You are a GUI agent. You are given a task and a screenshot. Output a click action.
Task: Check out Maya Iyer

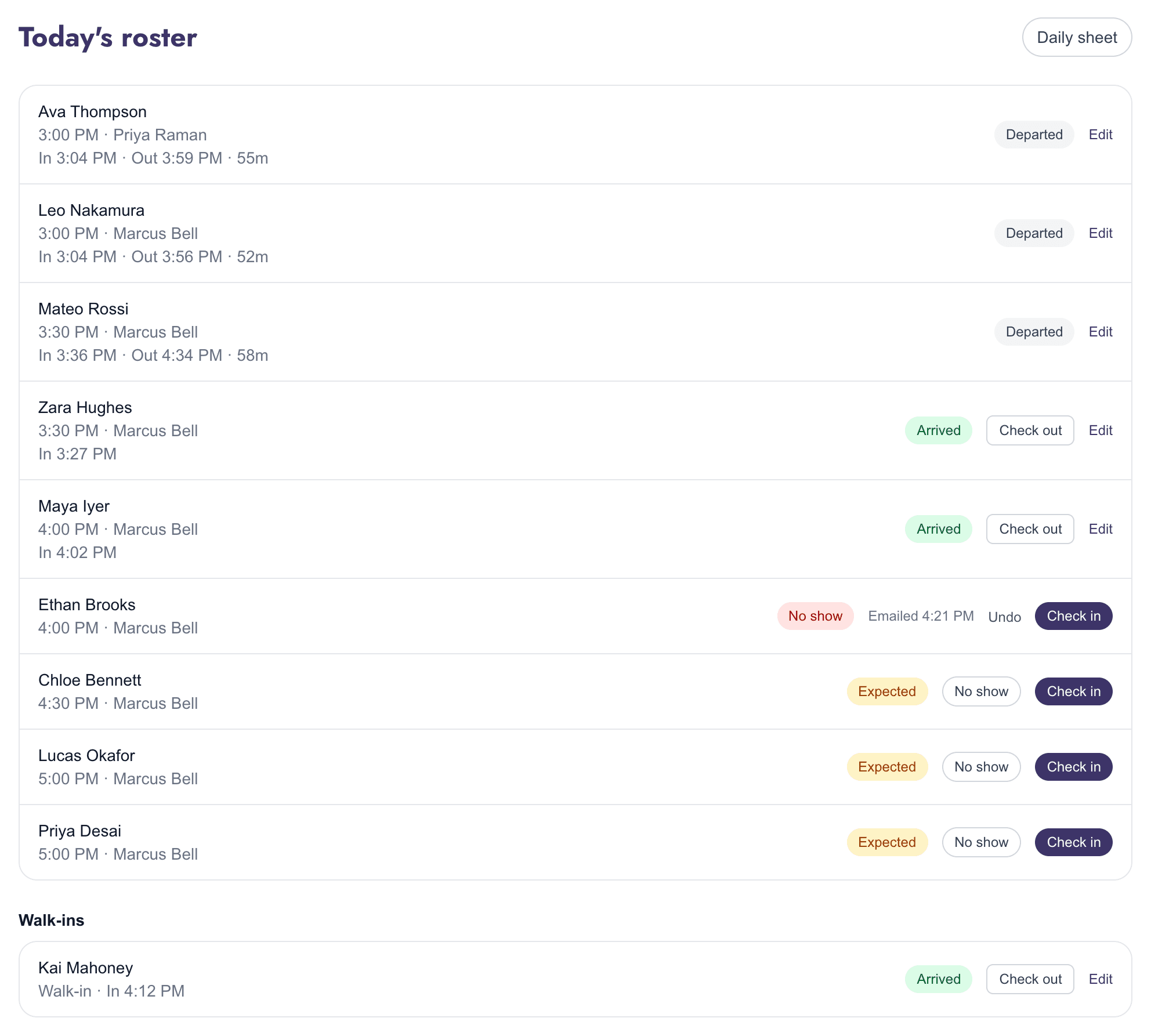click(x=1030, y=529)
